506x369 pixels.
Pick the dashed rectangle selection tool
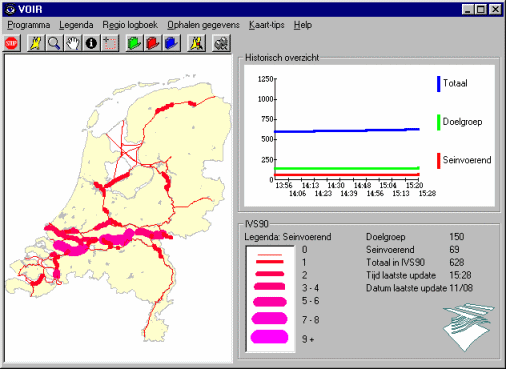[110, 43]
